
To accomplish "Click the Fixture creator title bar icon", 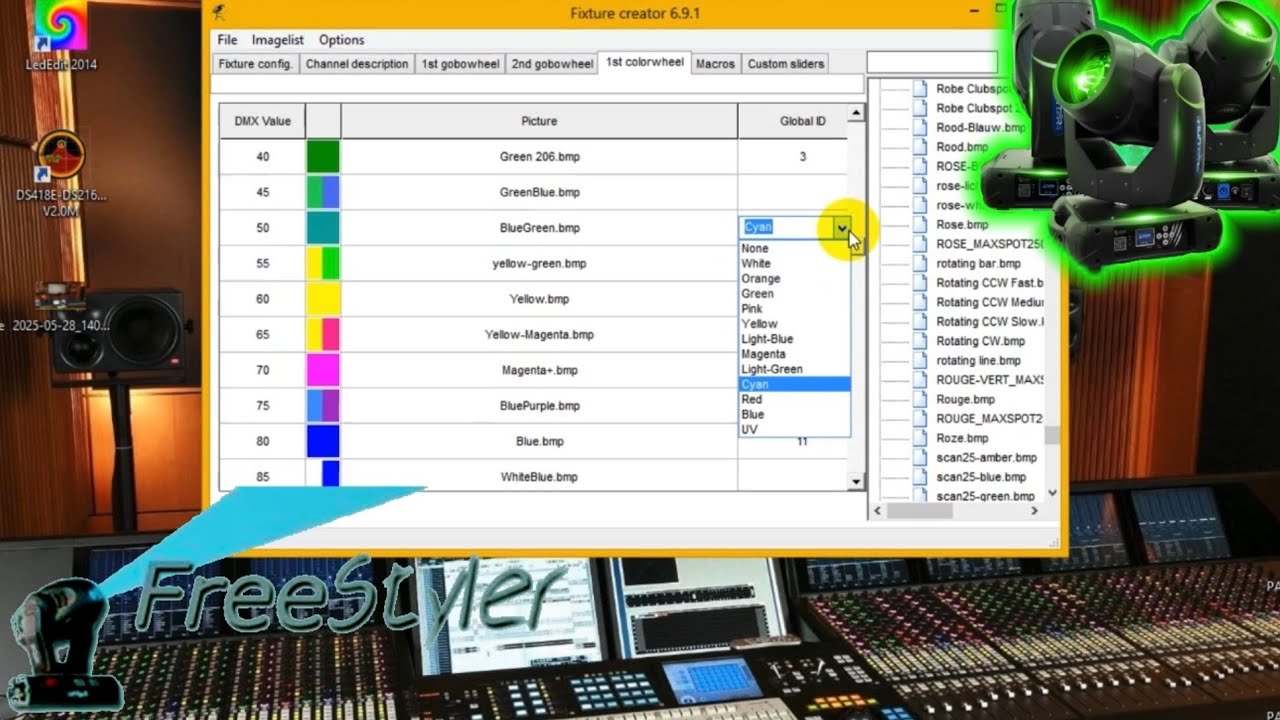I will coord(219,13).
